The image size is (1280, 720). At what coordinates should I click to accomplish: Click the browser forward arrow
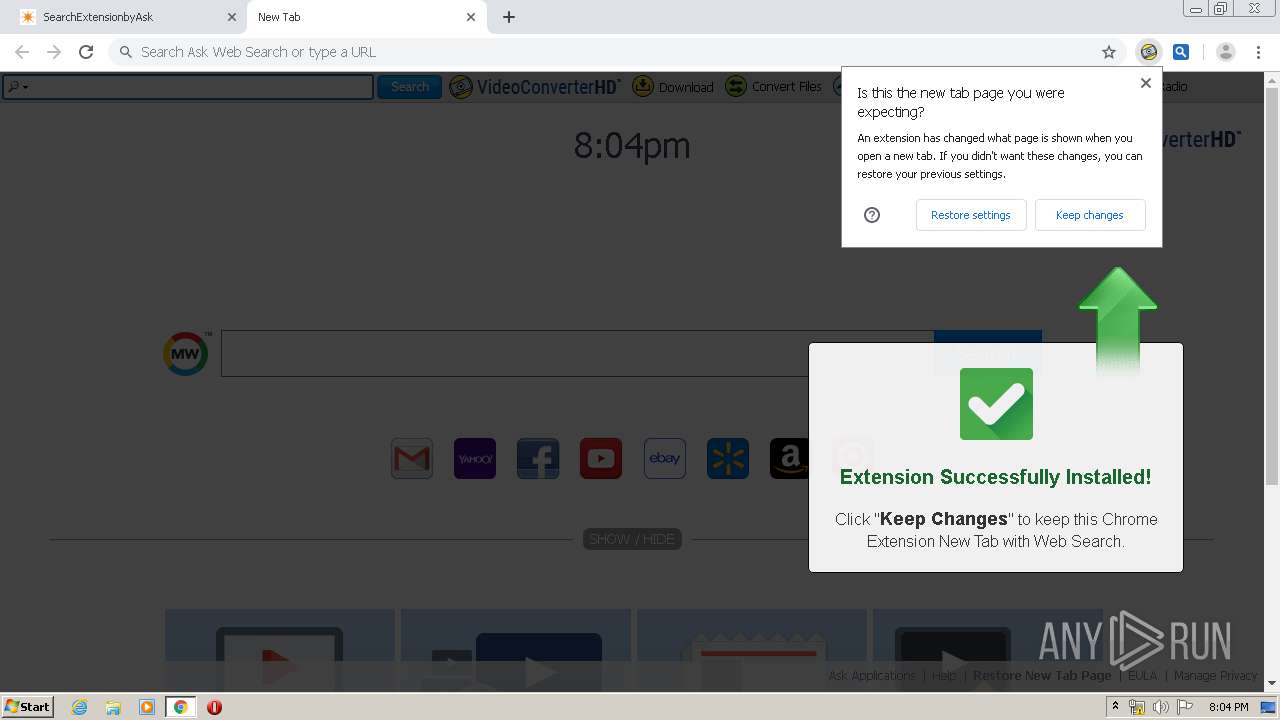click(x=54, y=52)
